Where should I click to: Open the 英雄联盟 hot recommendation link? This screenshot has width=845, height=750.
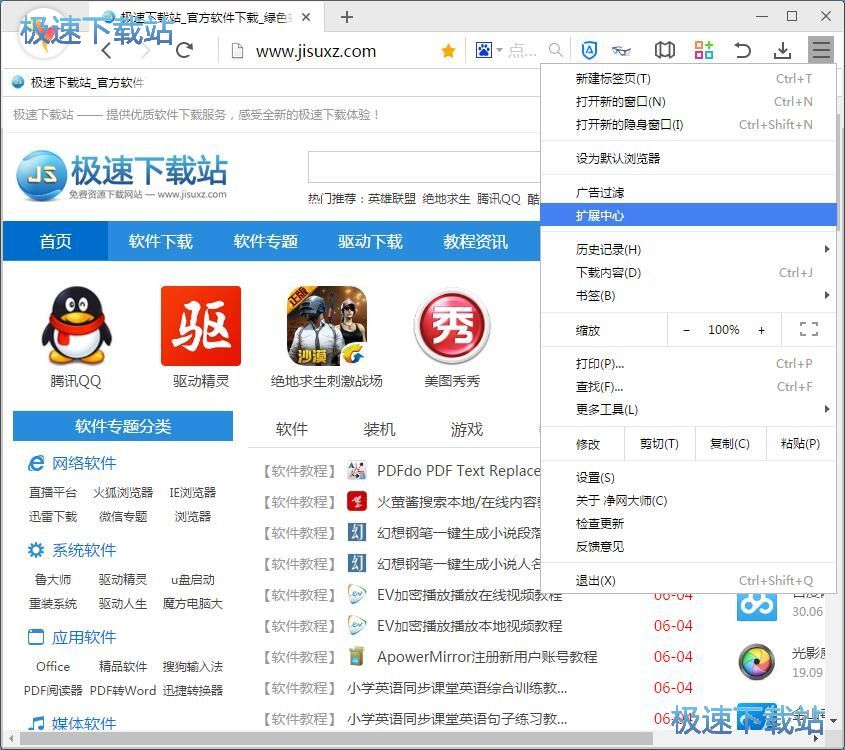392,199
